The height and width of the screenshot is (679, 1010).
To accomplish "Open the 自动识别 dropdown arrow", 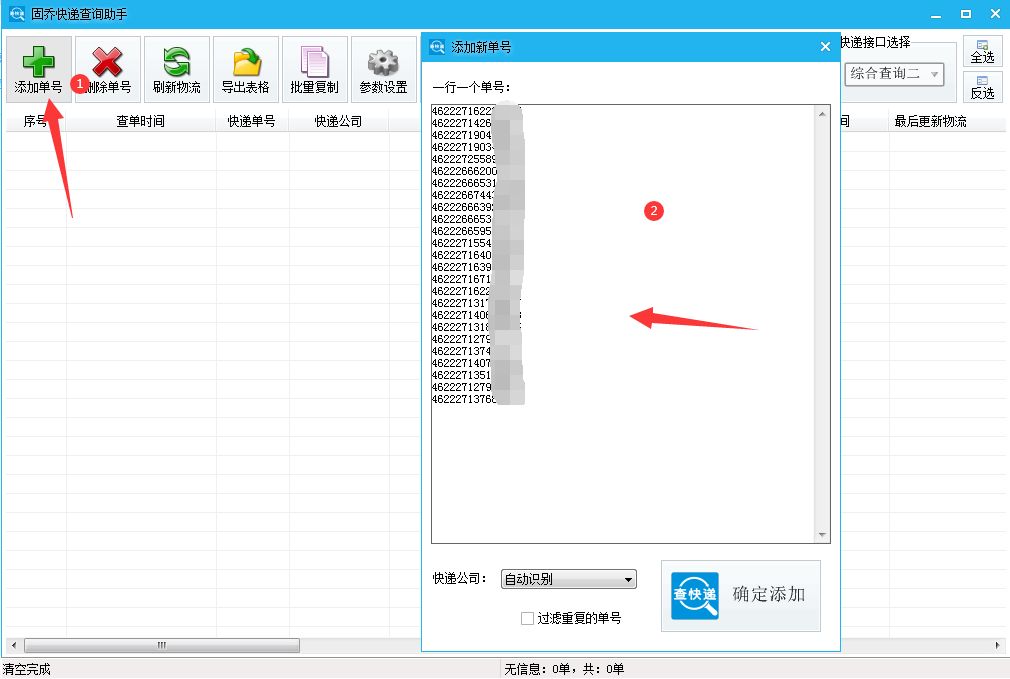I will [629, 579].
